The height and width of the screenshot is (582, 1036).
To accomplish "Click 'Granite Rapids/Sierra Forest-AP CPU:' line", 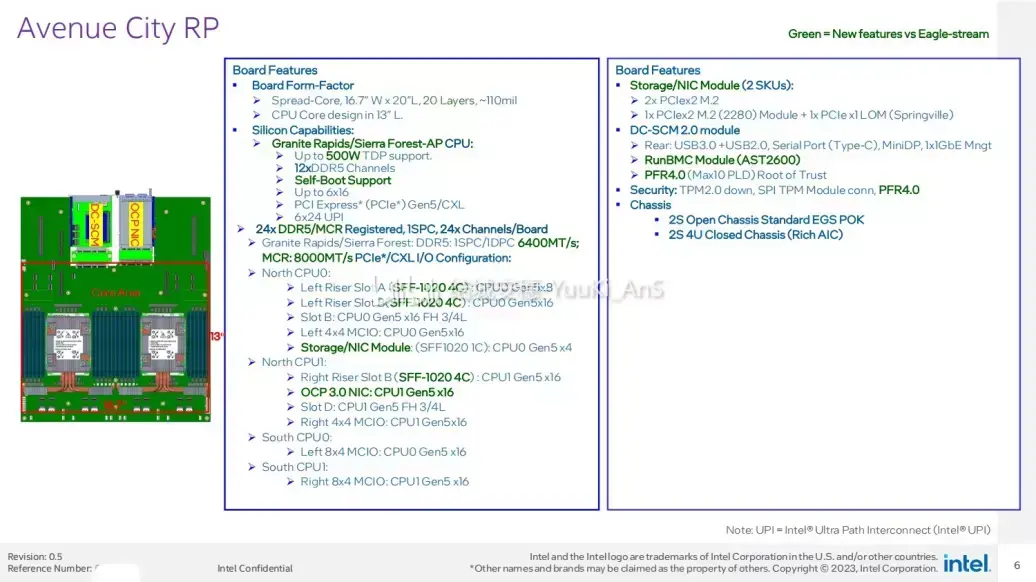I will (372, 143).
